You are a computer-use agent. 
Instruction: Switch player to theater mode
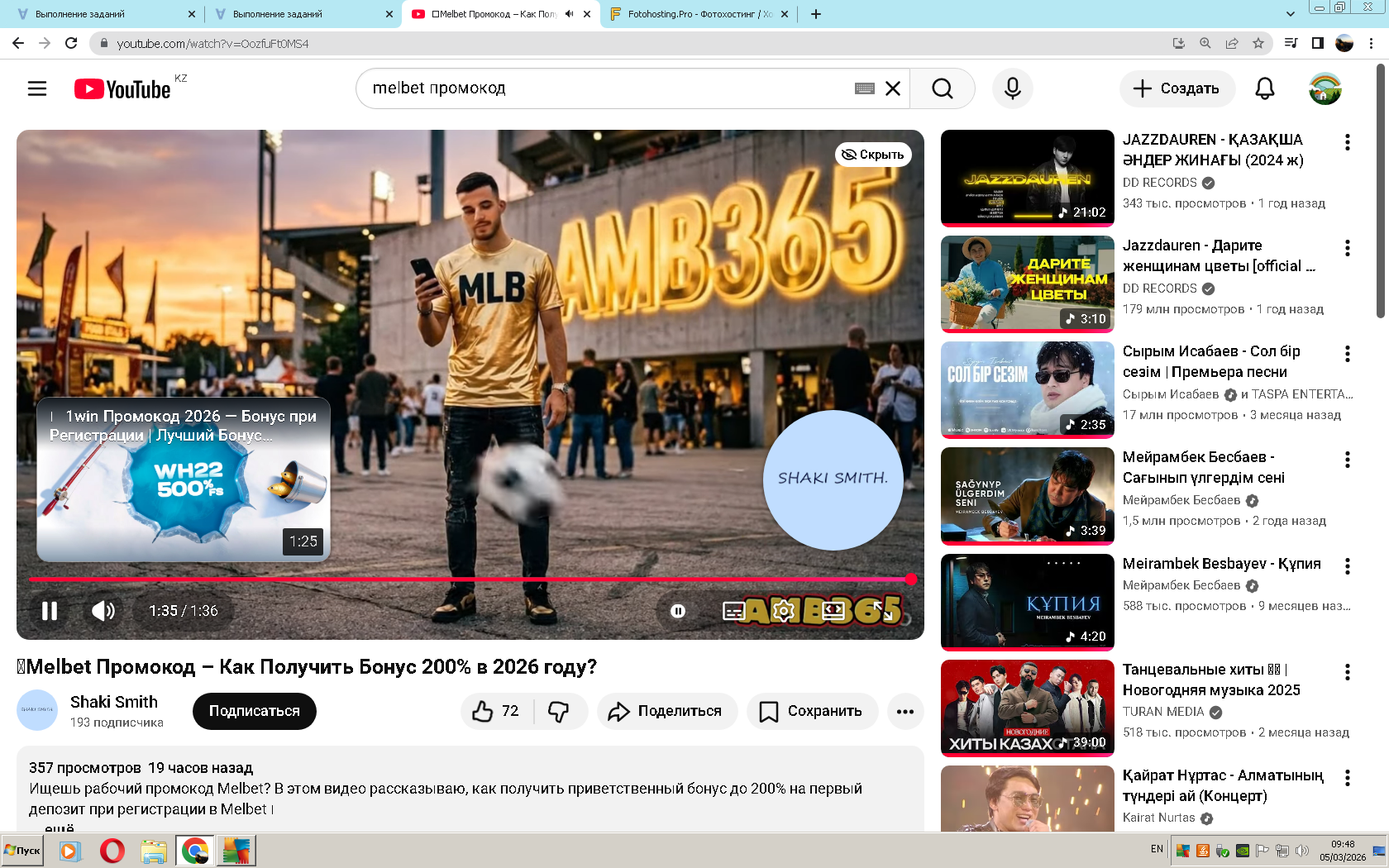coord(833,611)
